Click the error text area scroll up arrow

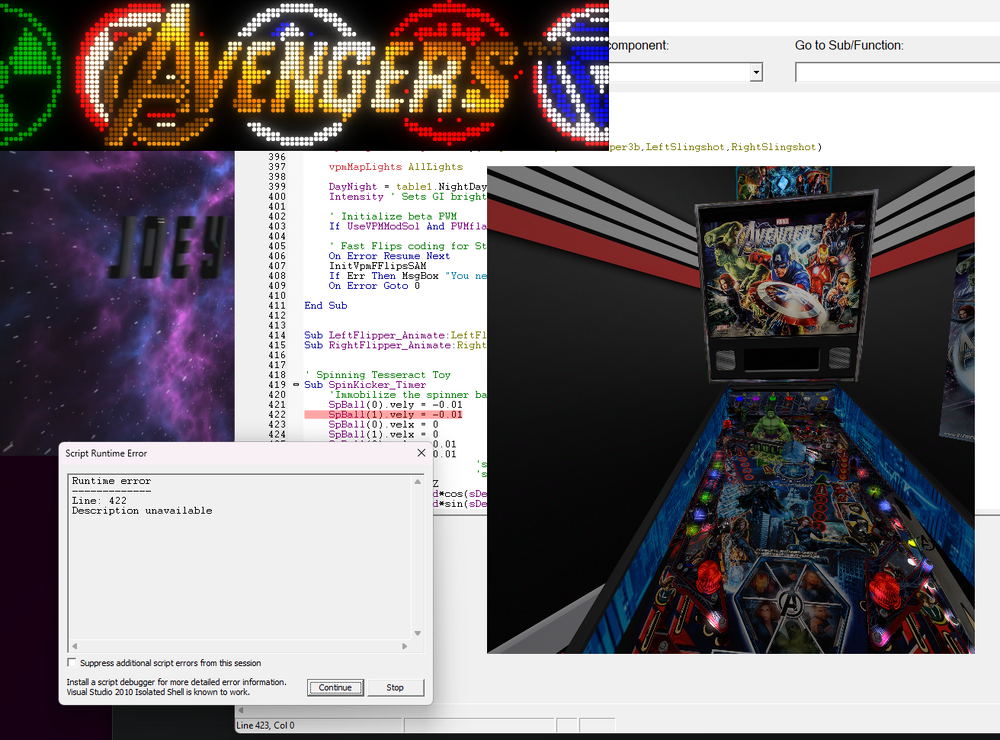coord(418,482)
